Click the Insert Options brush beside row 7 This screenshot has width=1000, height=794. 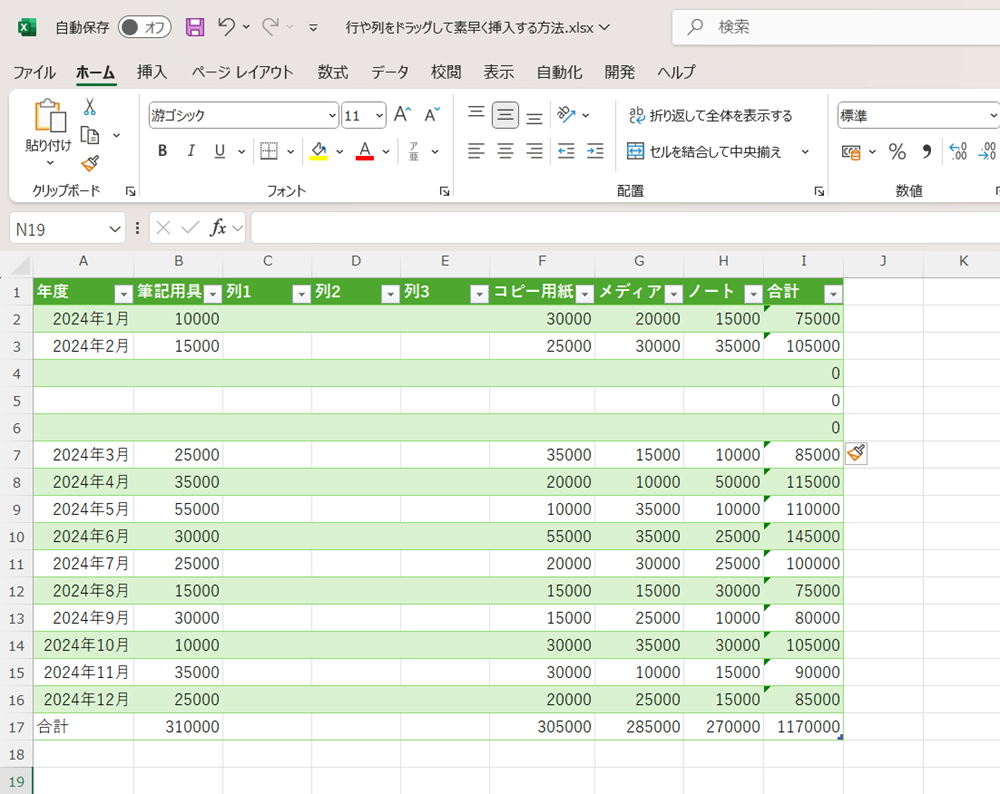click(856, 453)
